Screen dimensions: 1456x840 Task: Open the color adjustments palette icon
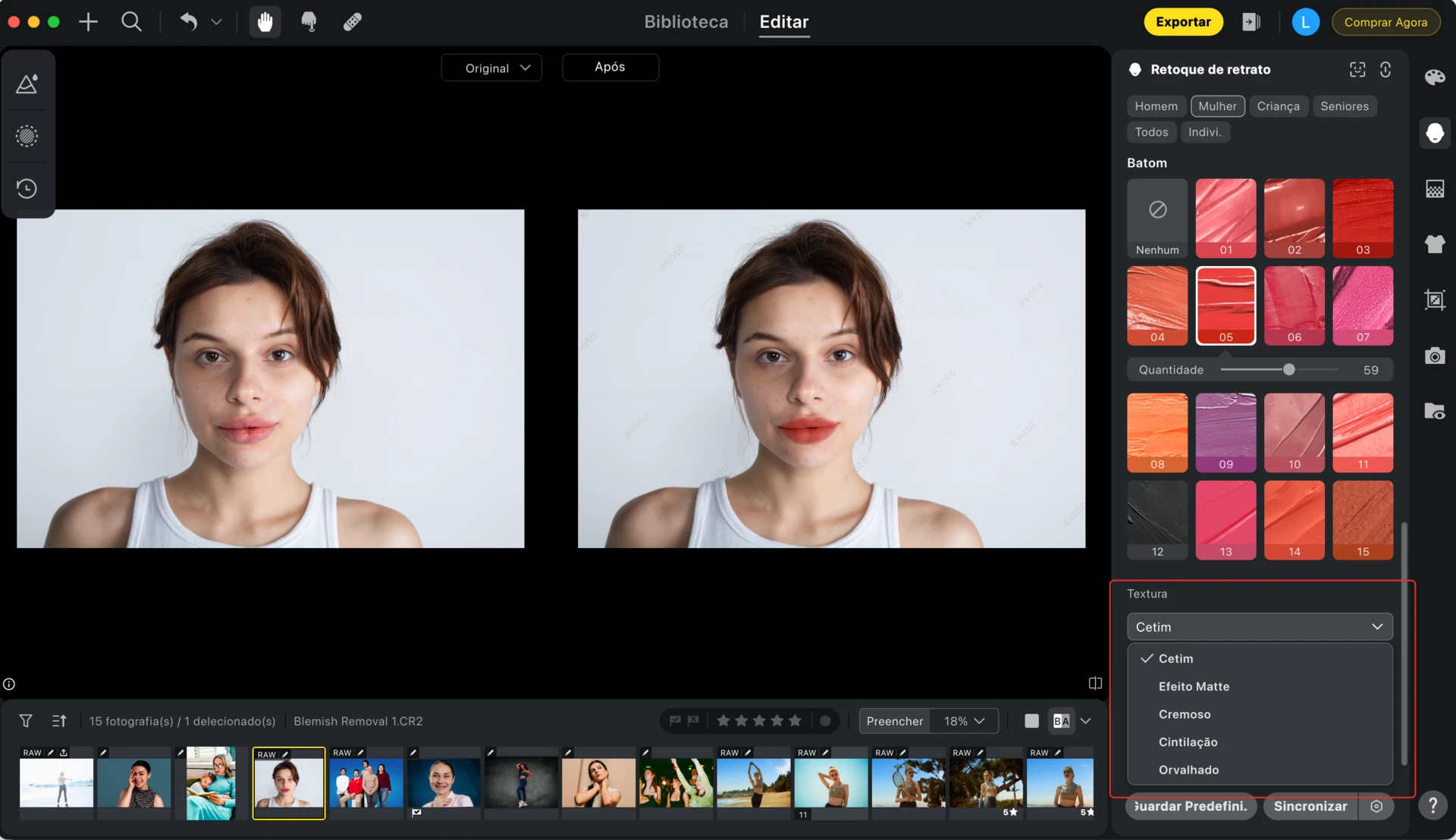[x=1434, y=77]
